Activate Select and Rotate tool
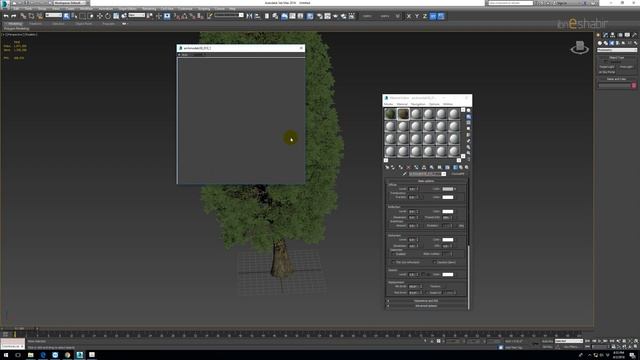The width and height of the screenshot is (640, 360). pos(108,16)
